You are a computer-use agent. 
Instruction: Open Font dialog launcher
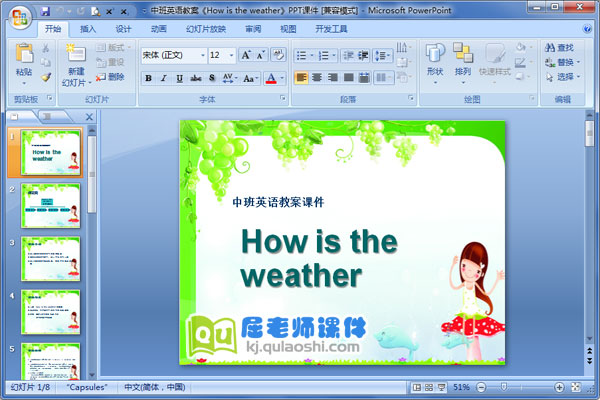[283, 98]
